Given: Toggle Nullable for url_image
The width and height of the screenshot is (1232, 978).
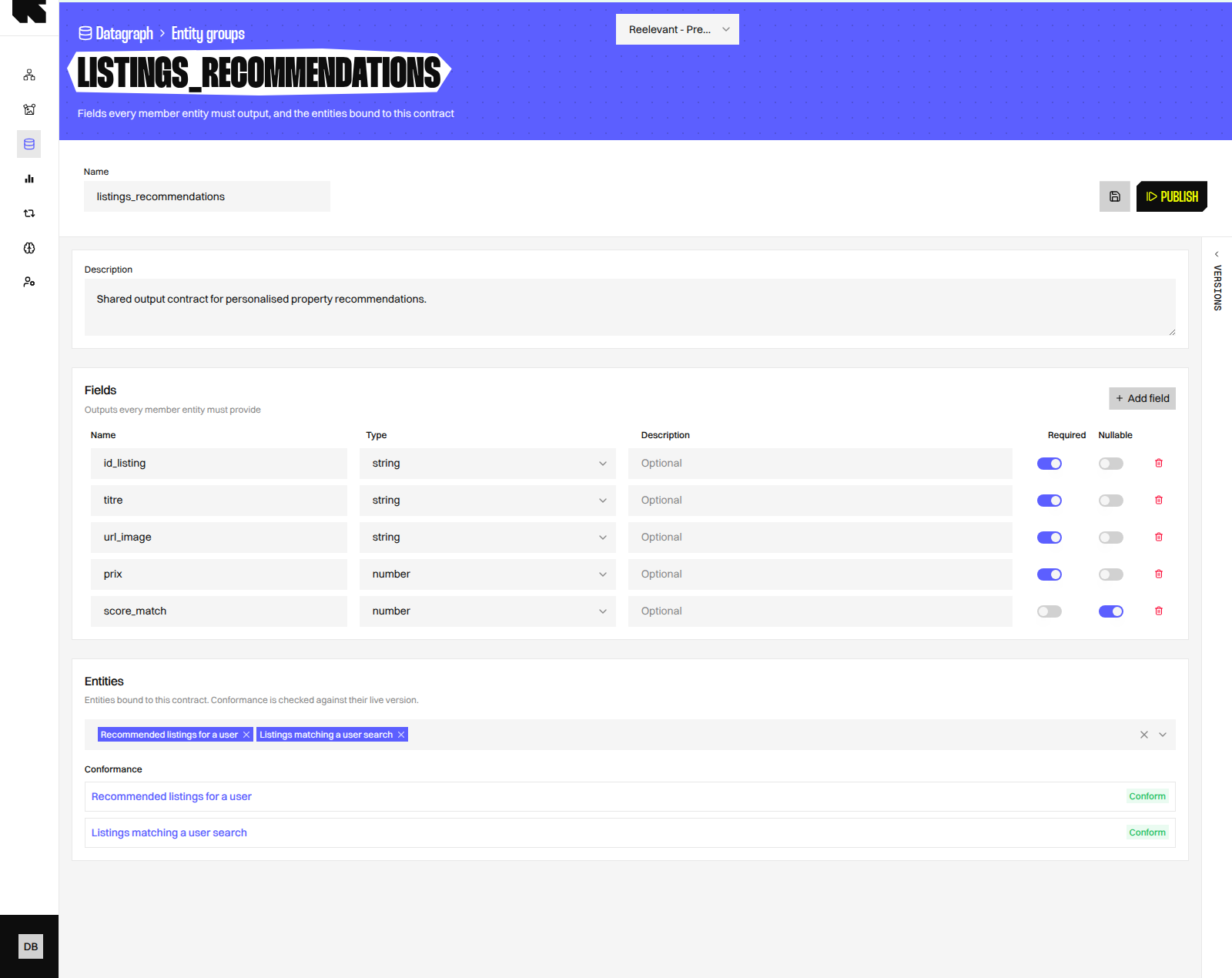Looking at the screenshot, I should 1111,538.
